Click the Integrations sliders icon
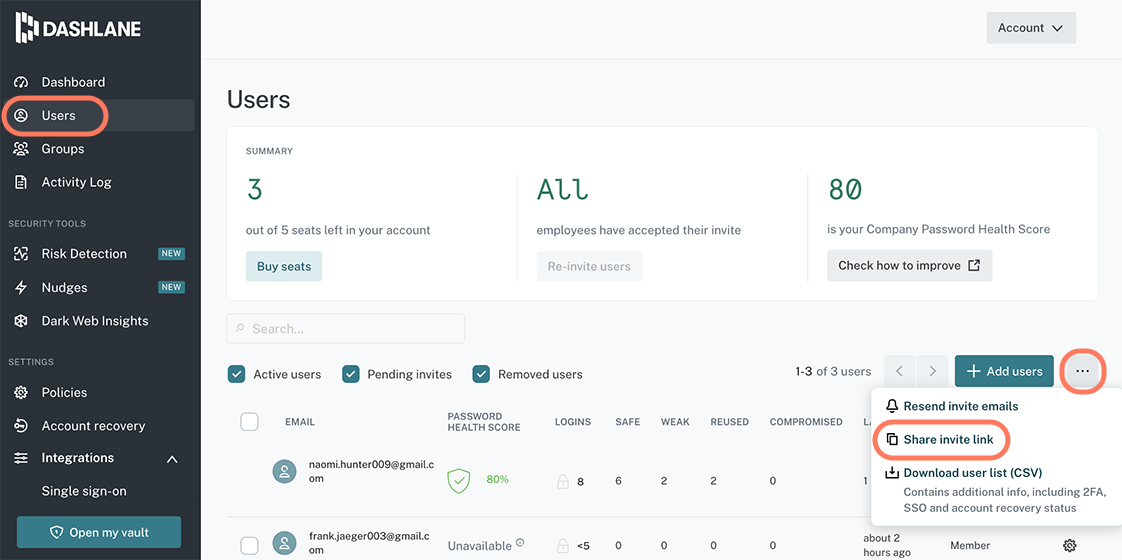Viewport: 1122px width, 560px height. [21, 458]
